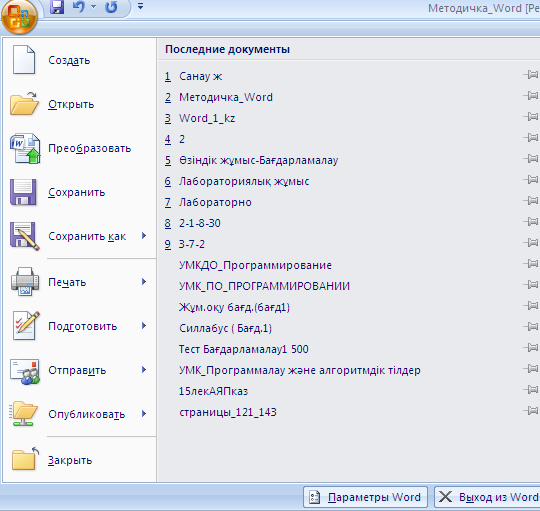Click the open folder icon for Открыть
Image resolution: width=540 pixels, height=511 pixels.
tap(24, 104)
